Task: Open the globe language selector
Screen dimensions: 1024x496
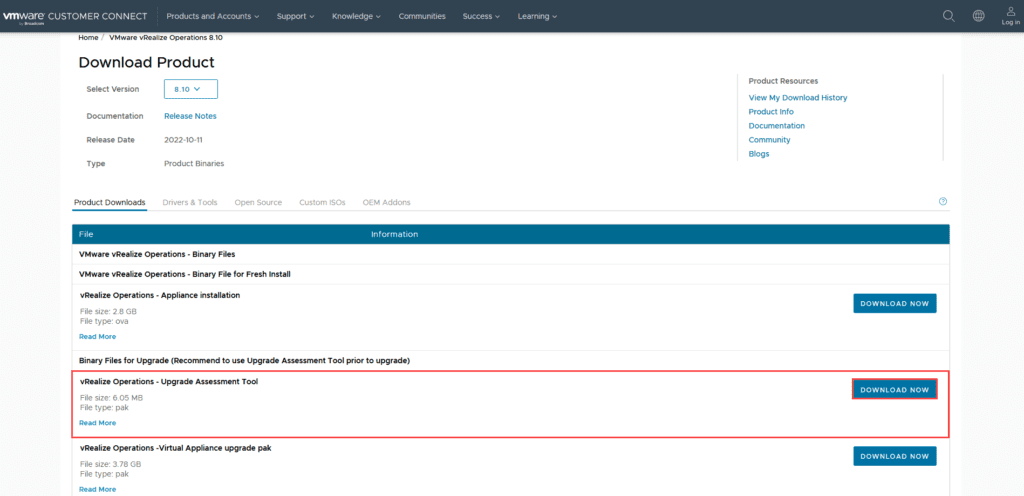Action: [978, 16]
